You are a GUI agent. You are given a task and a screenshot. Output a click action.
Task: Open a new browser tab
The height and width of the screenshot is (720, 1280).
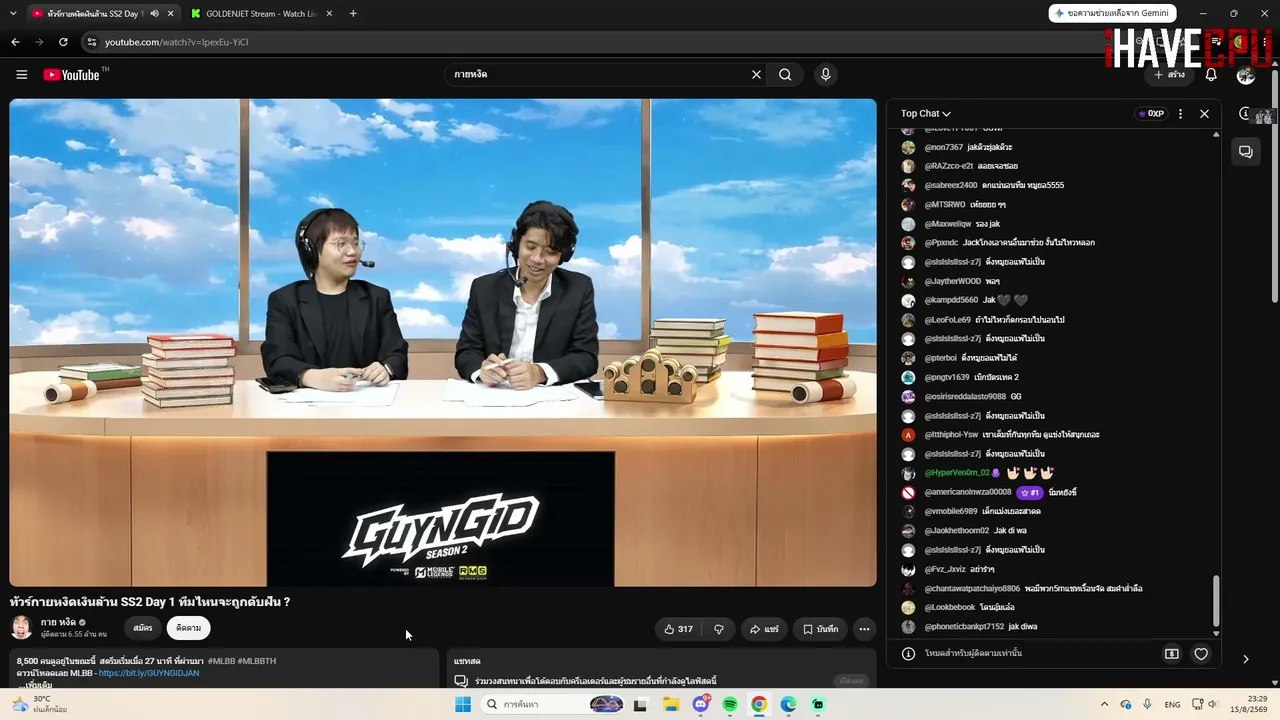[x=353, y=14]
